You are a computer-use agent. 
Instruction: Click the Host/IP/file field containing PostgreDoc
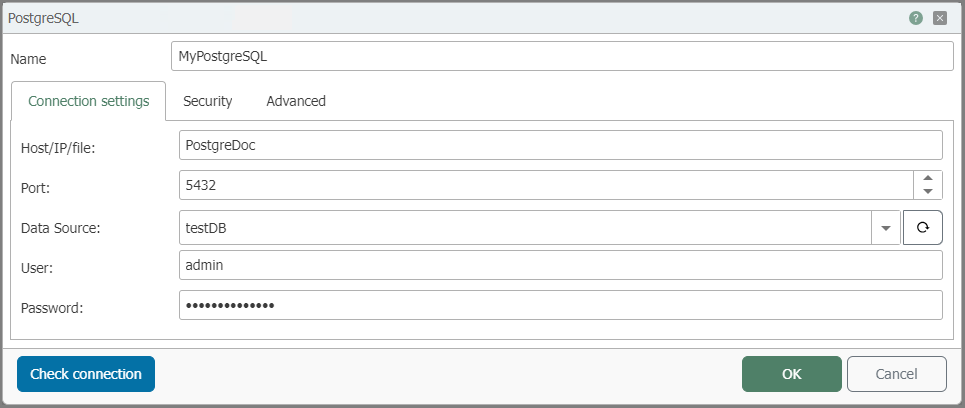[561, 145]
